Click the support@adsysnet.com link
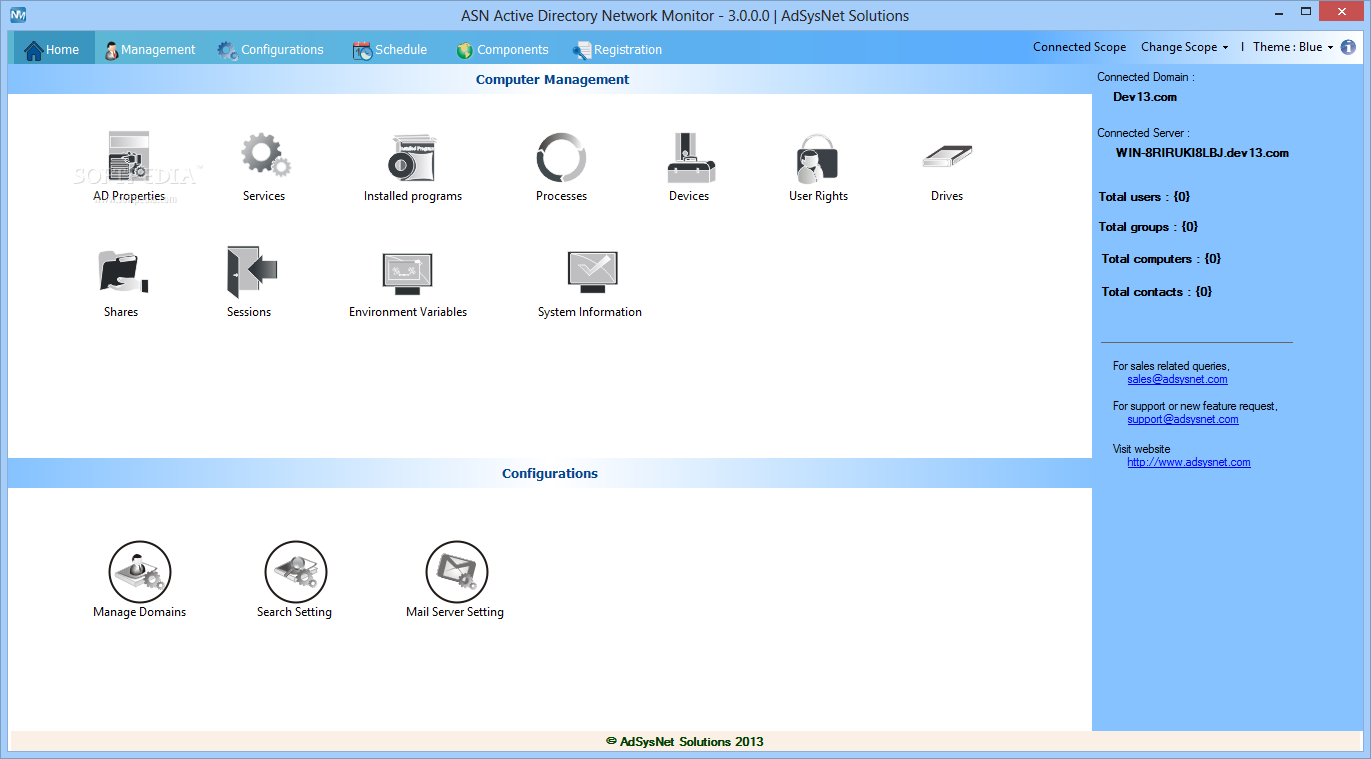This screenshot has height=759, width=1371. pyautogui.click(x=1183, y=420)
